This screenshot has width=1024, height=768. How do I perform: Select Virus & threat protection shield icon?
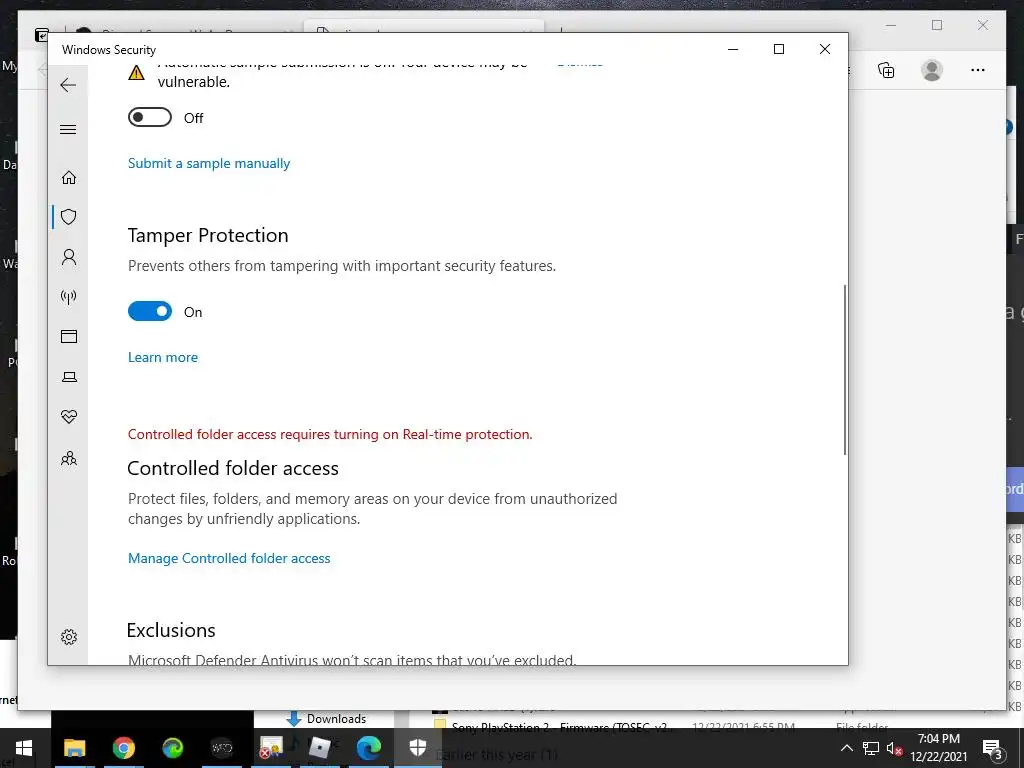[69, 217]
